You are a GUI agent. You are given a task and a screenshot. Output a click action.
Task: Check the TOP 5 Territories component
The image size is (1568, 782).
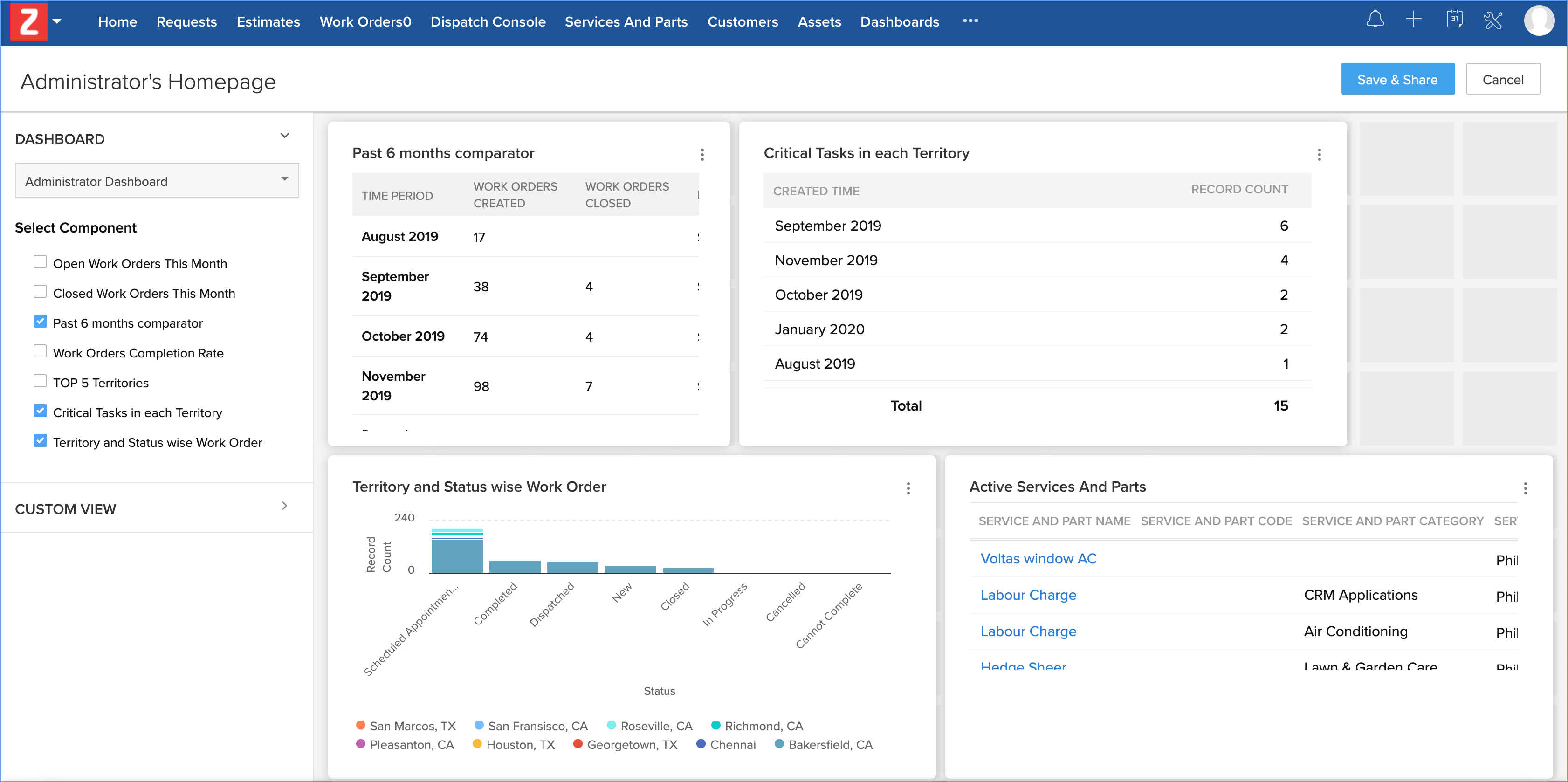[x=40, y=381]
